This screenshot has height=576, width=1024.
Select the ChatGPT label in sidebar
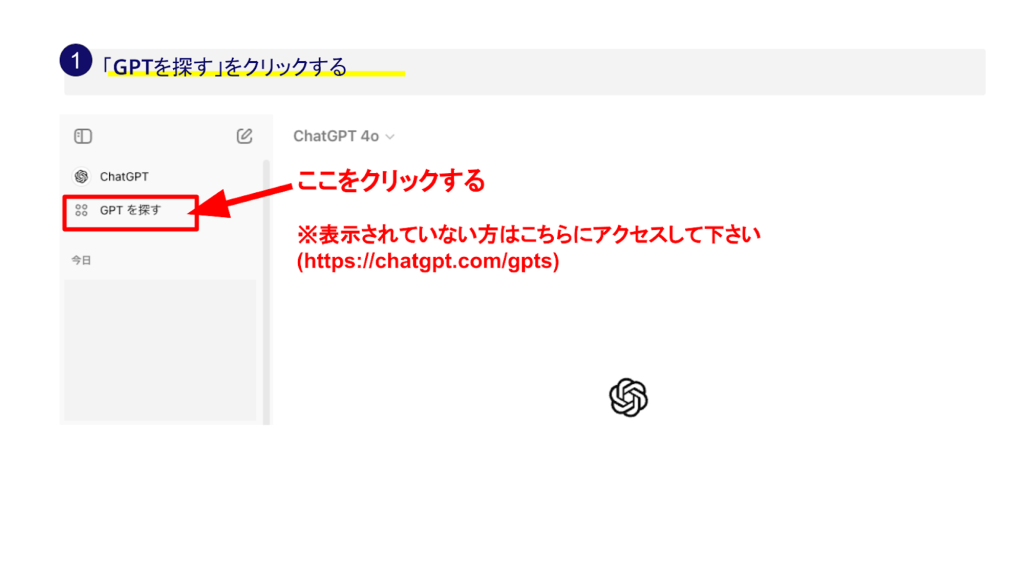(124, 177)
